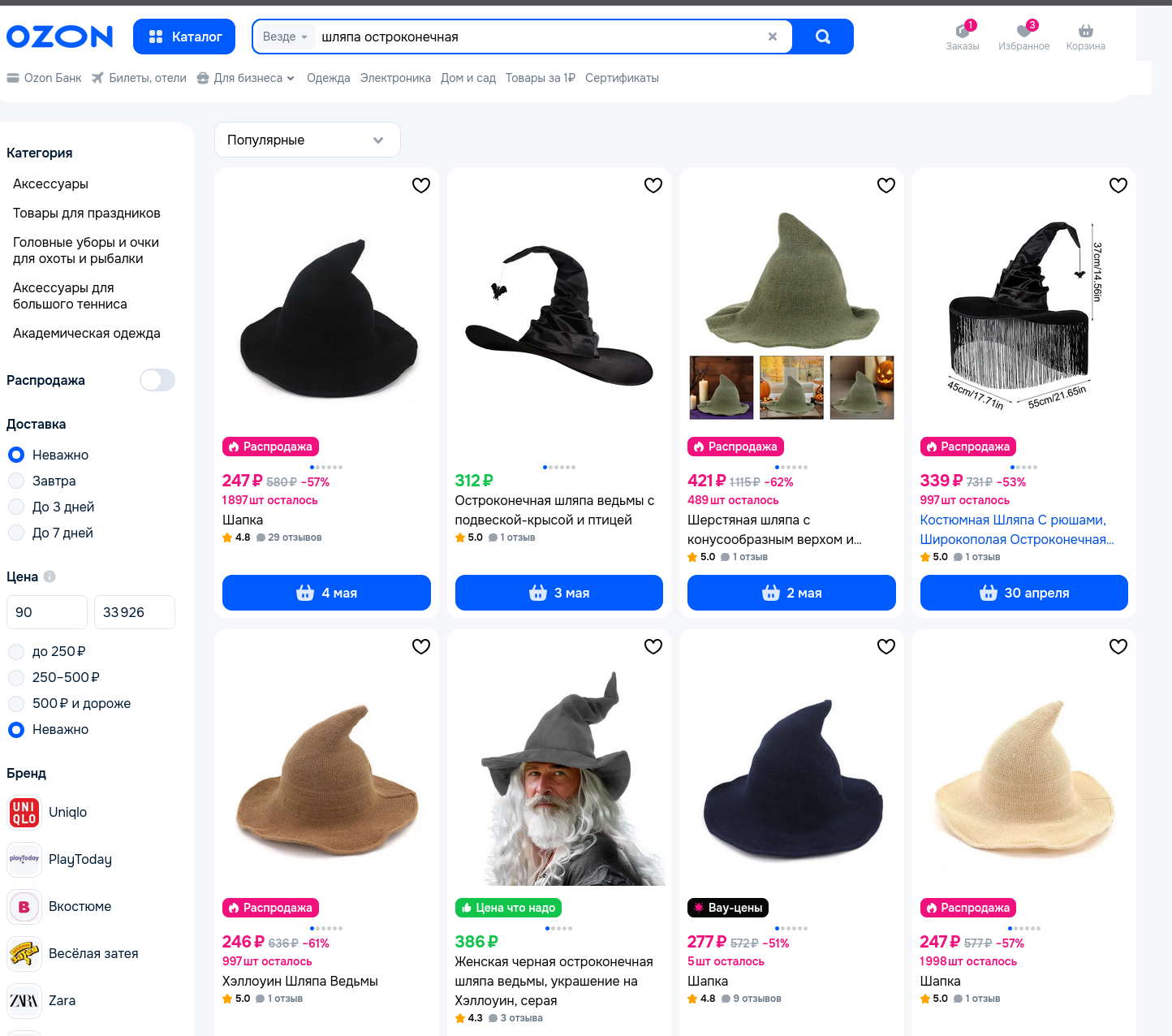Open the Ozon home page logo
The image size is (1172, 1036).
[59, 37]
